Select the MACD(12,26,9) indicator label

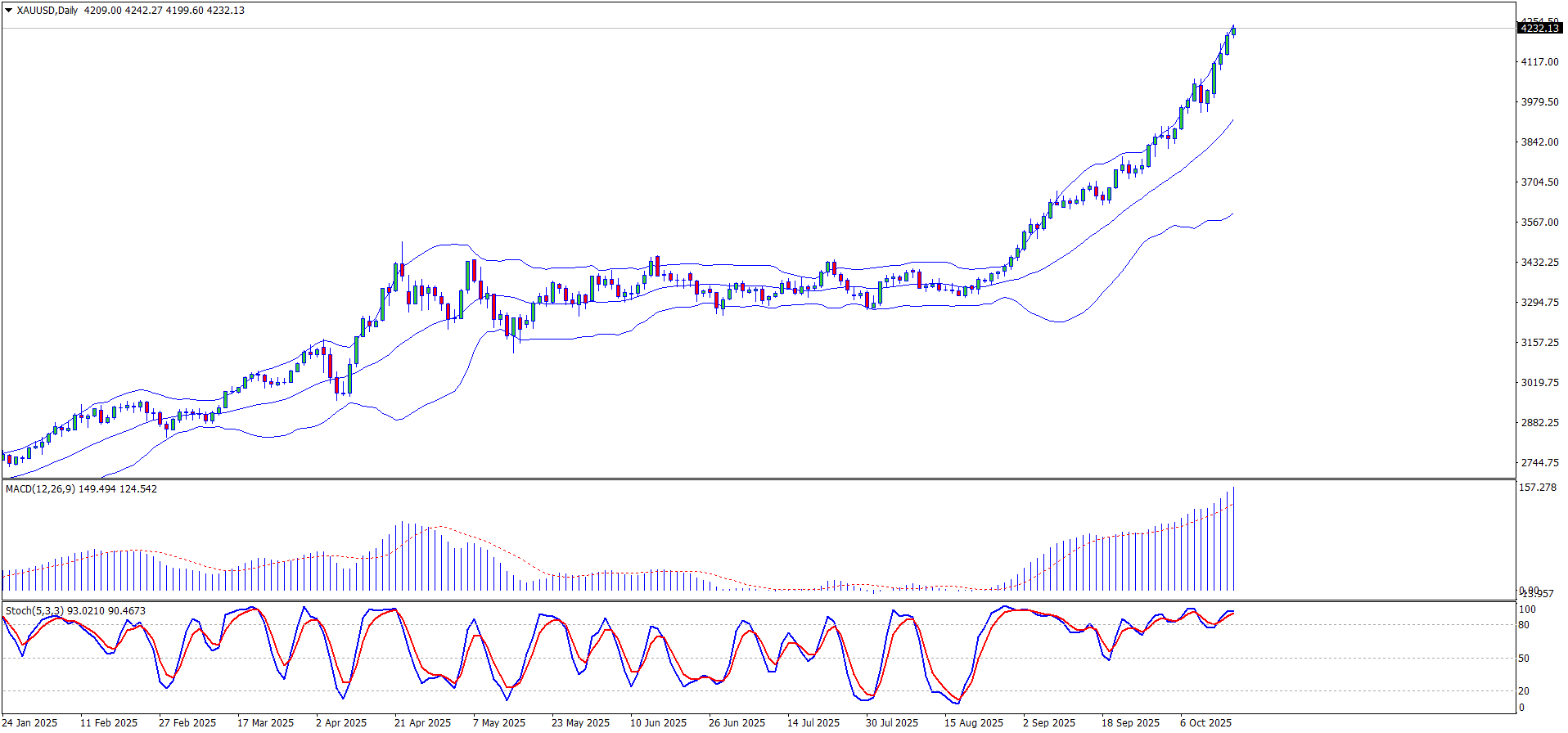(40, 489)
